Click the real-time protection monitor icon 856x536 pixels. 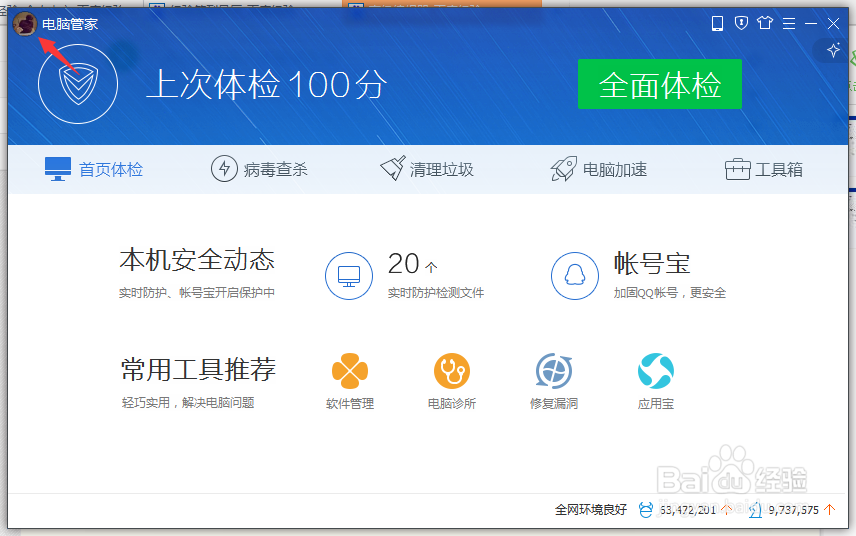click(349, 276)
